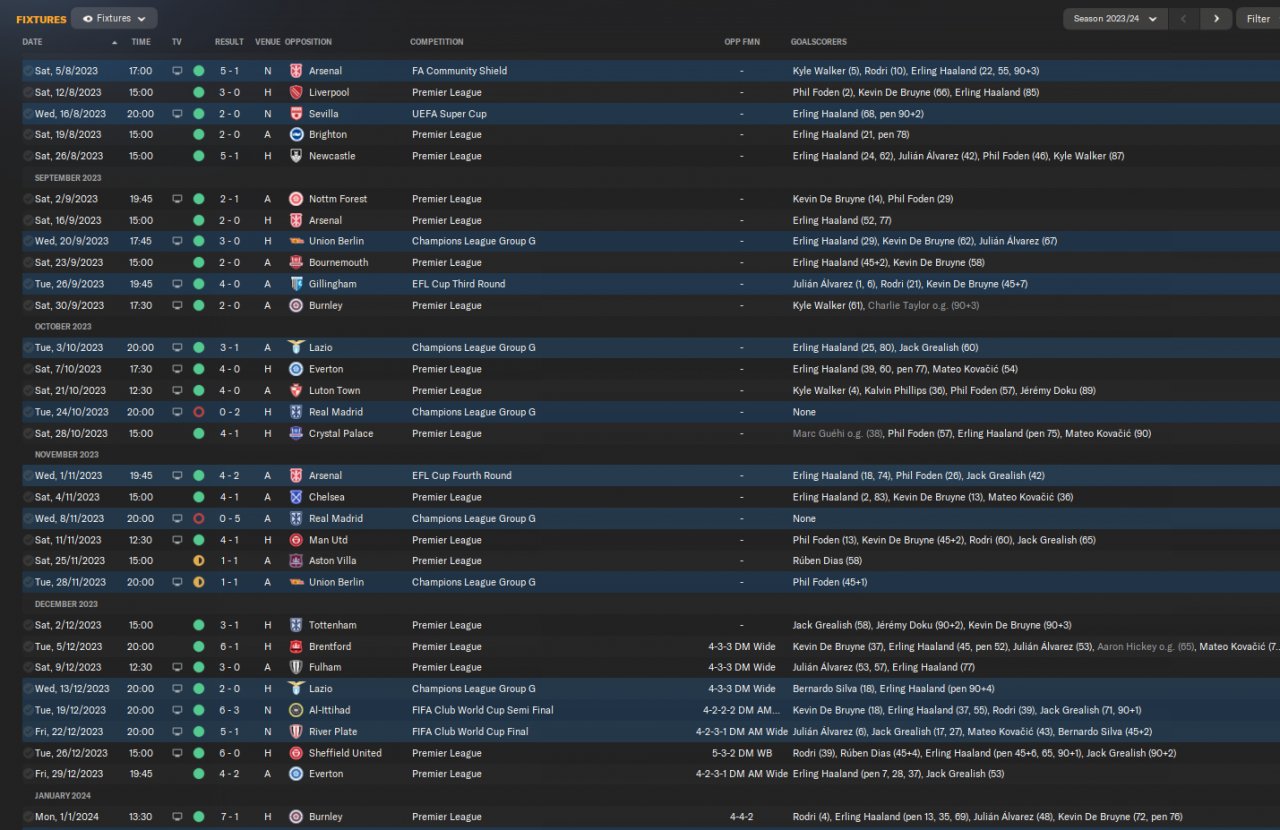This screenshot has height=830, width=1280.
Task: Click the Phil Foden (45+1) goalscorer text
Action: tap(830, 582)
